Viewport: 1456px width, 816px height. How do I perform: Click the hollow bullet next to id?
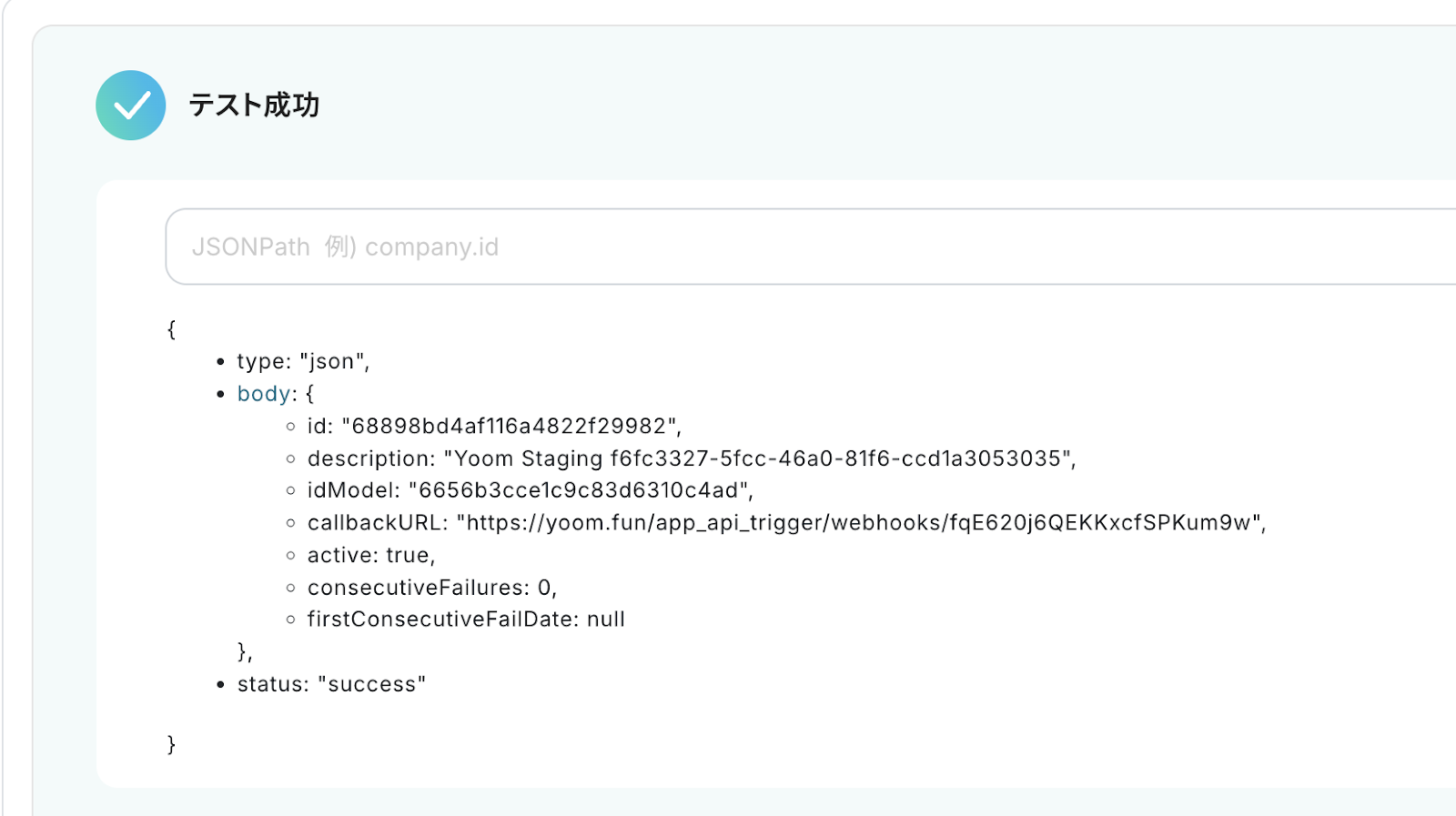(x=290, y=427)
